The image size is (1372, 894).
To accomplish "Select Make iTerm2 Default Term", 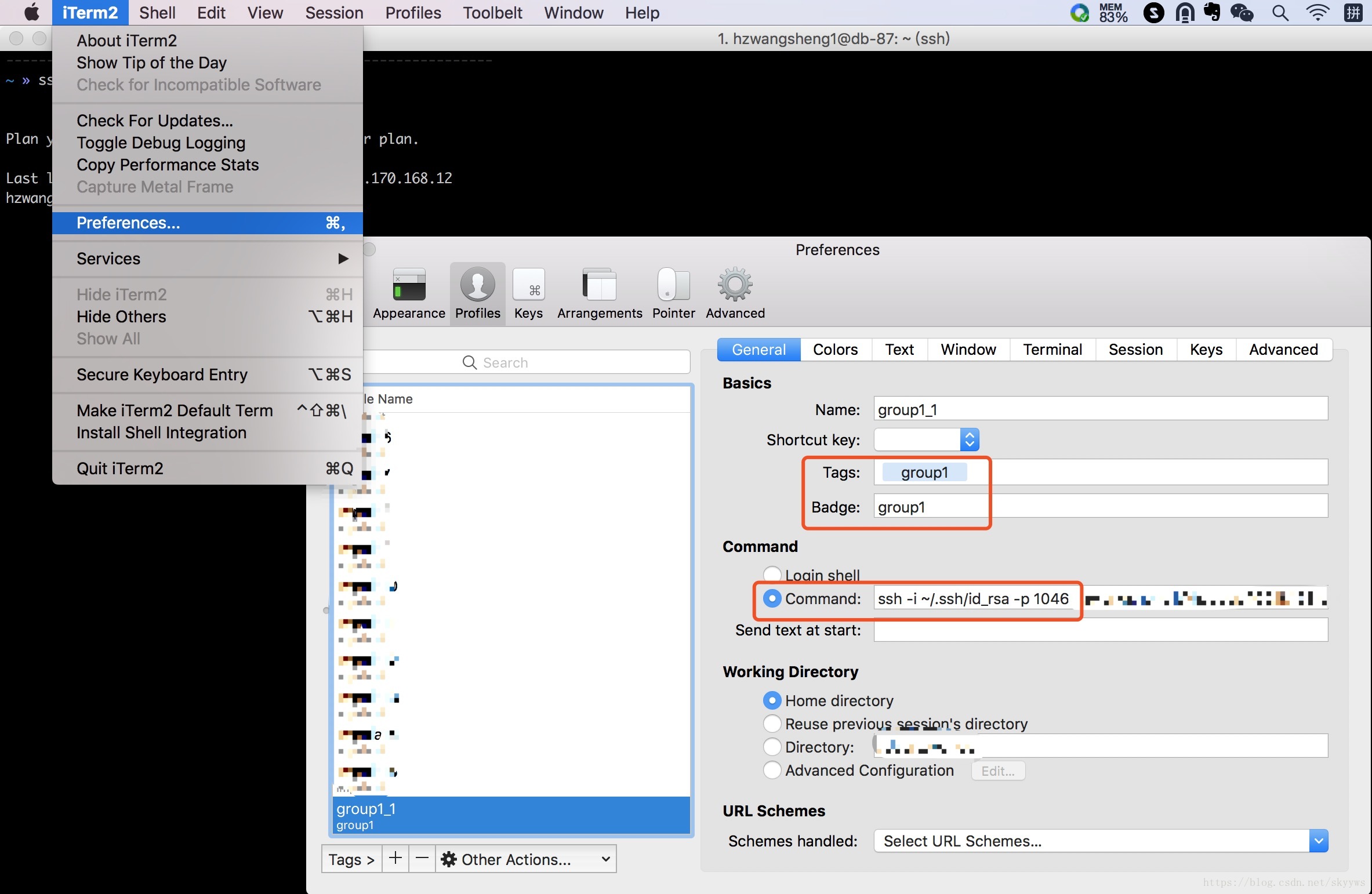I will 207,410.
